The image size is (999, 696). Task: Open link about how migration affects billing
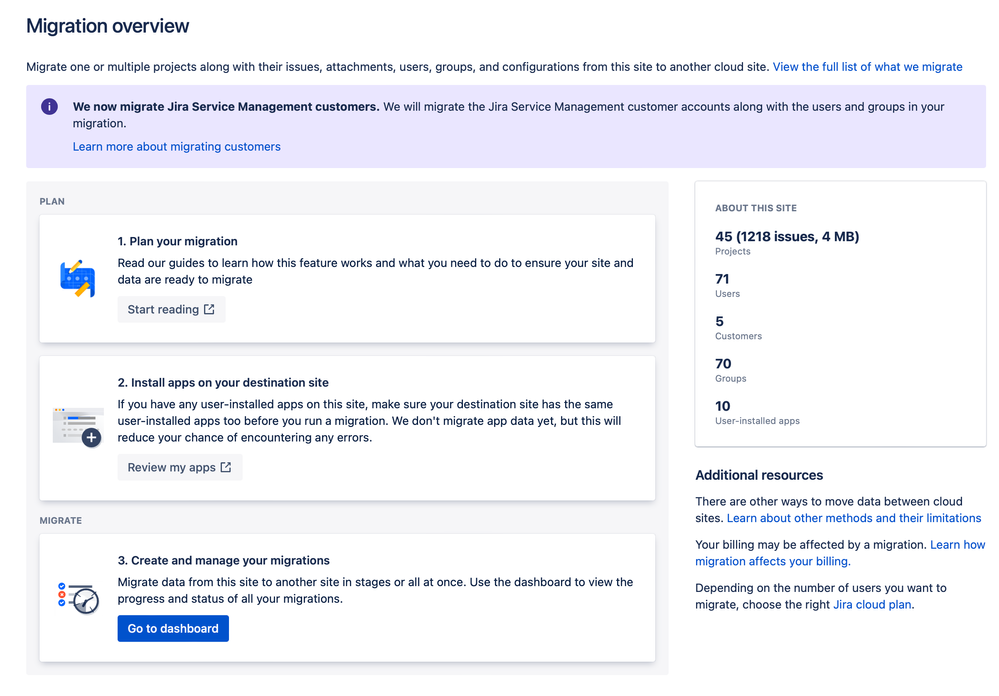tap(840, 553)
